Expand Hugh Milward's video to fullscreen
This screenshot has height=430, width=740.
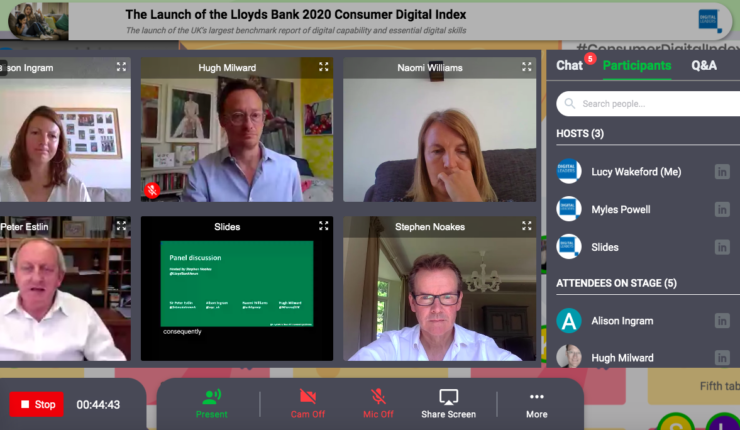323,67
